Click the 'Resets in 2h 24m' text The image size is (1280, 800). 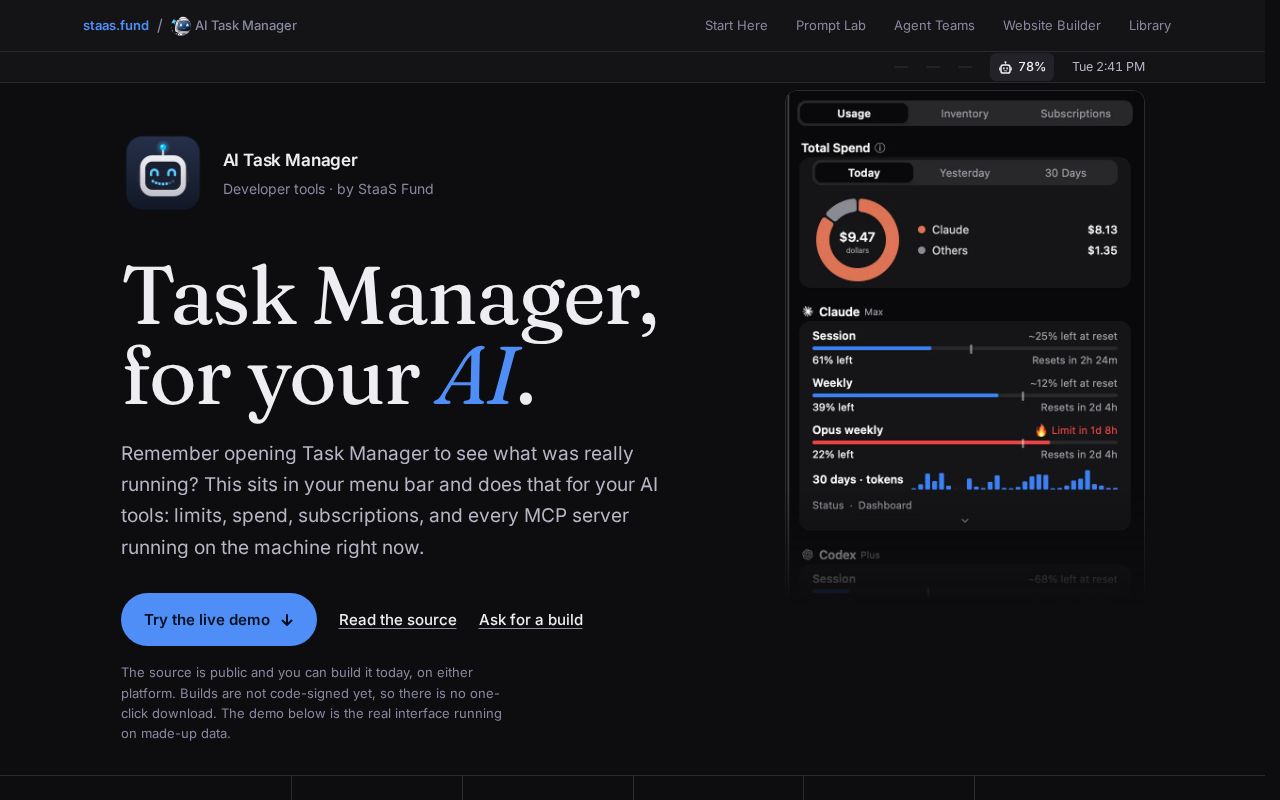point(1075,360)
